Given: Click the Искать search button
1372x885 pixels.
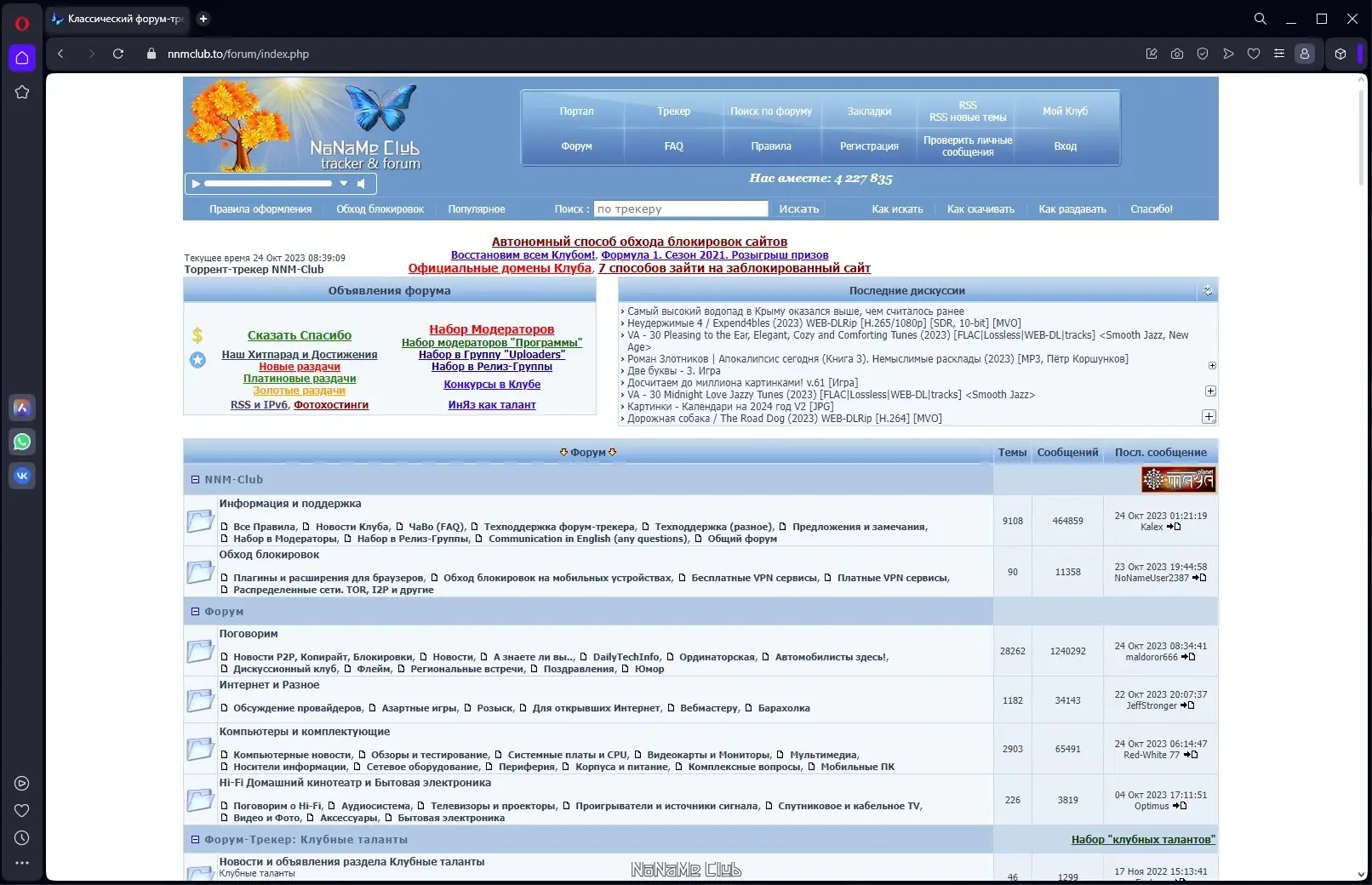Looking at the screenshot, I should tap(798, 209).
